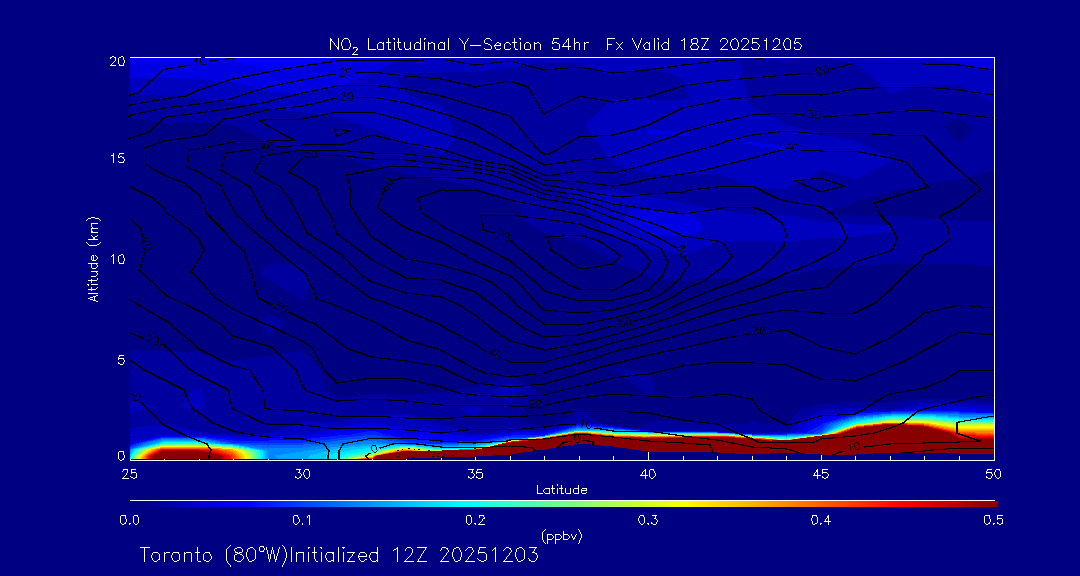1080x576 pixels.
Task: Click the '(ppbv)' units label
Action: click(561, 536)
